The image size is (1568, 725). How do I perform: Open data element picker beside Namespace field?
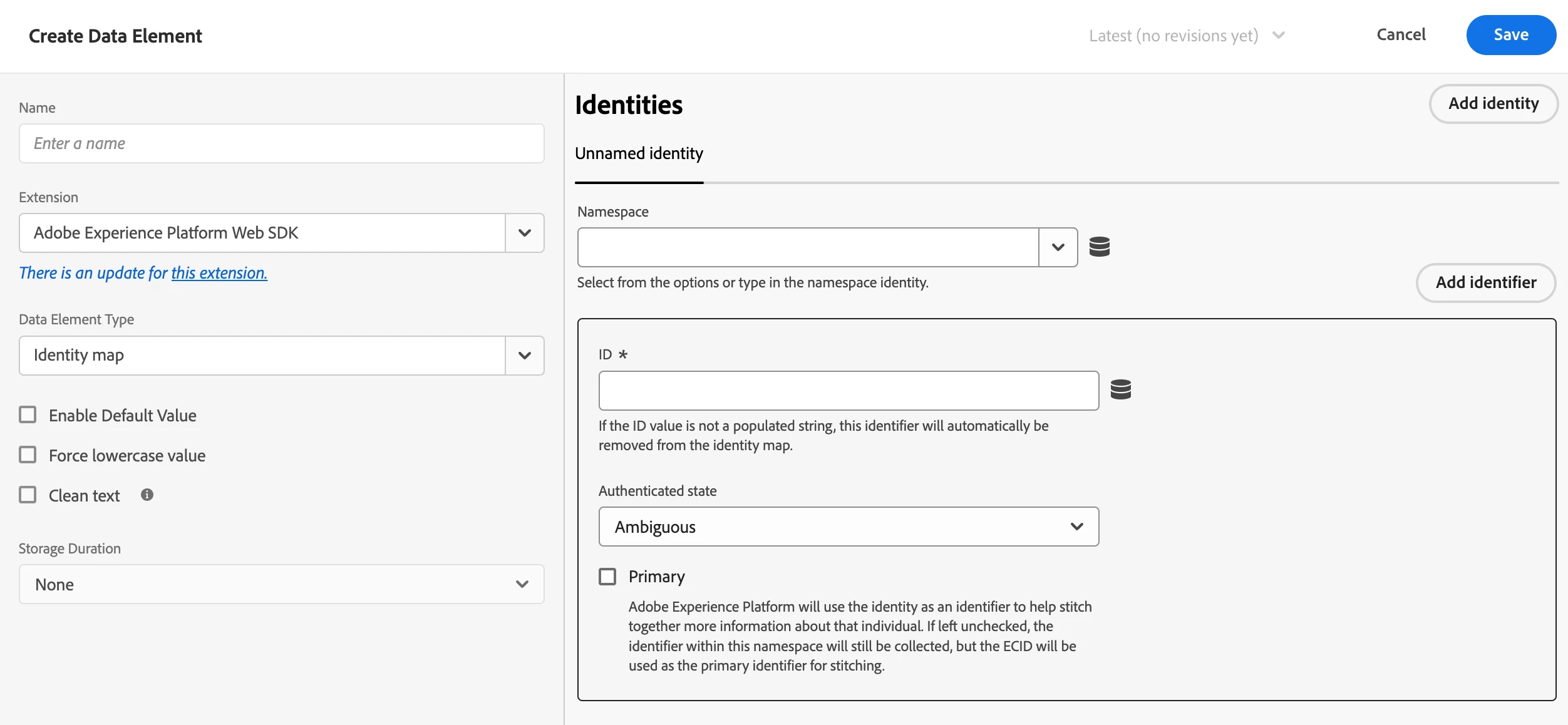coord(1099,247)
